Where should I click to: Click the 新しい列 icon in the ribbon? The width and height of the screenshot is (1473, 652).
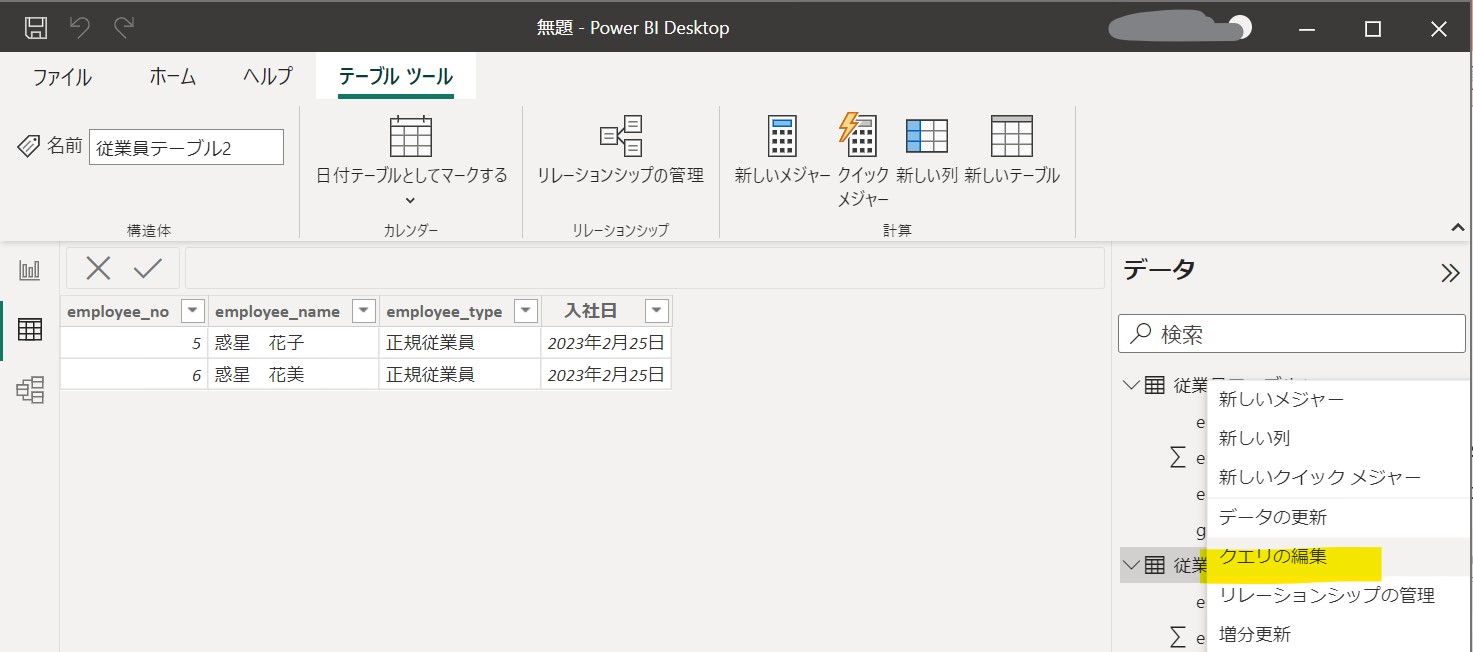click(x=927, y=137)
